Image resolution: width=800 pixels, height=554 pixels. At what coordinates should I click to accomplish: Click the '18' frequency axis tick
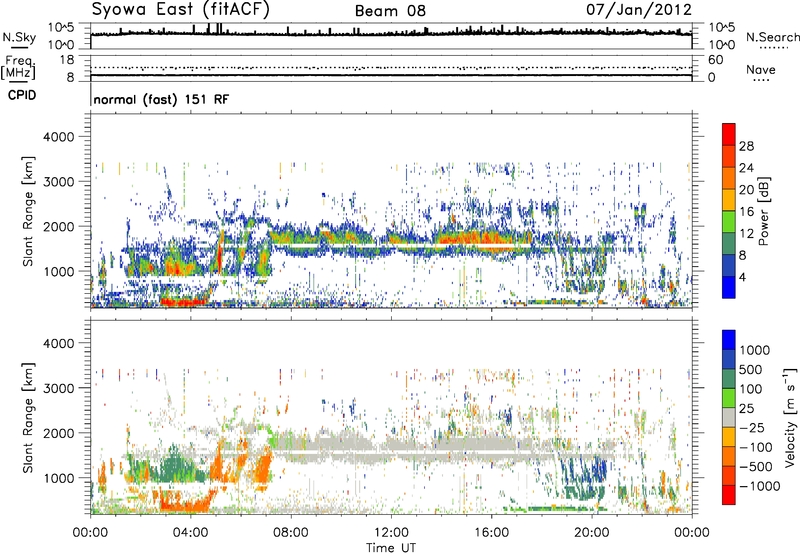[67, 60]
